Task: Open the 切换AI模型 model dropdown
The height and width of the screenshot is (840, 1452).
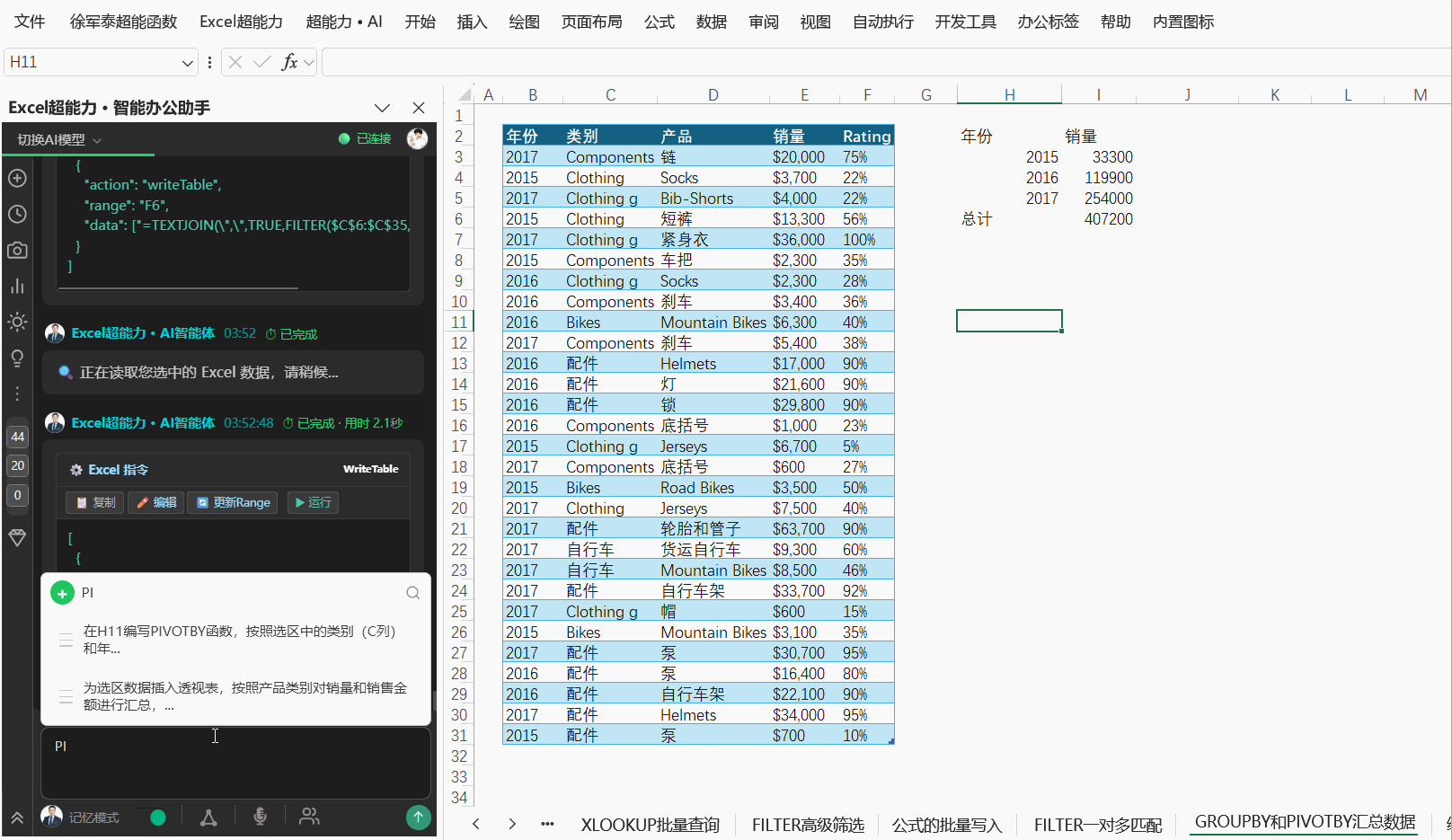Action: 59,139
